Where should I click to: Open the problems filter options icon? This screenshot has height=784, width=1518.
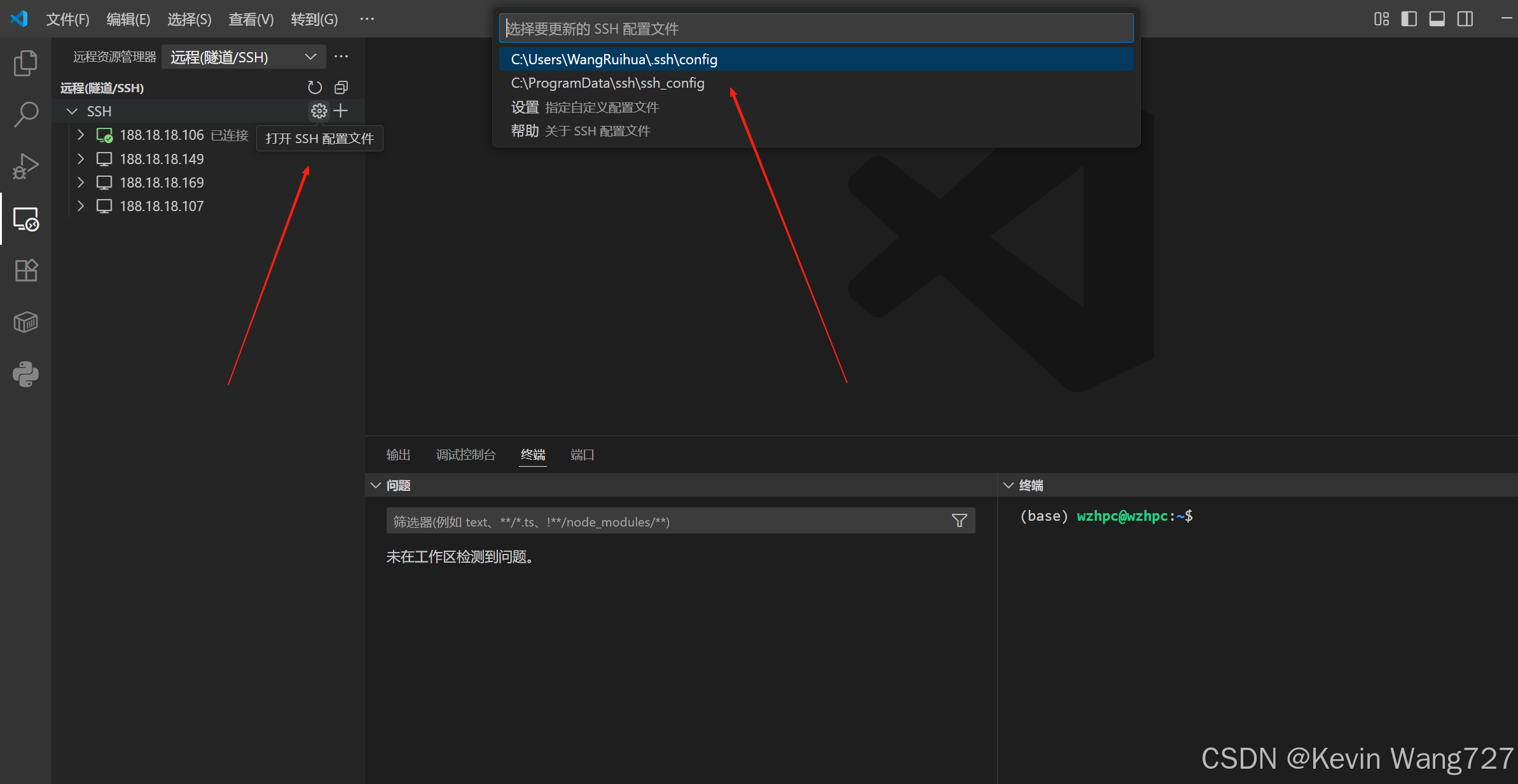click(960, 521)
